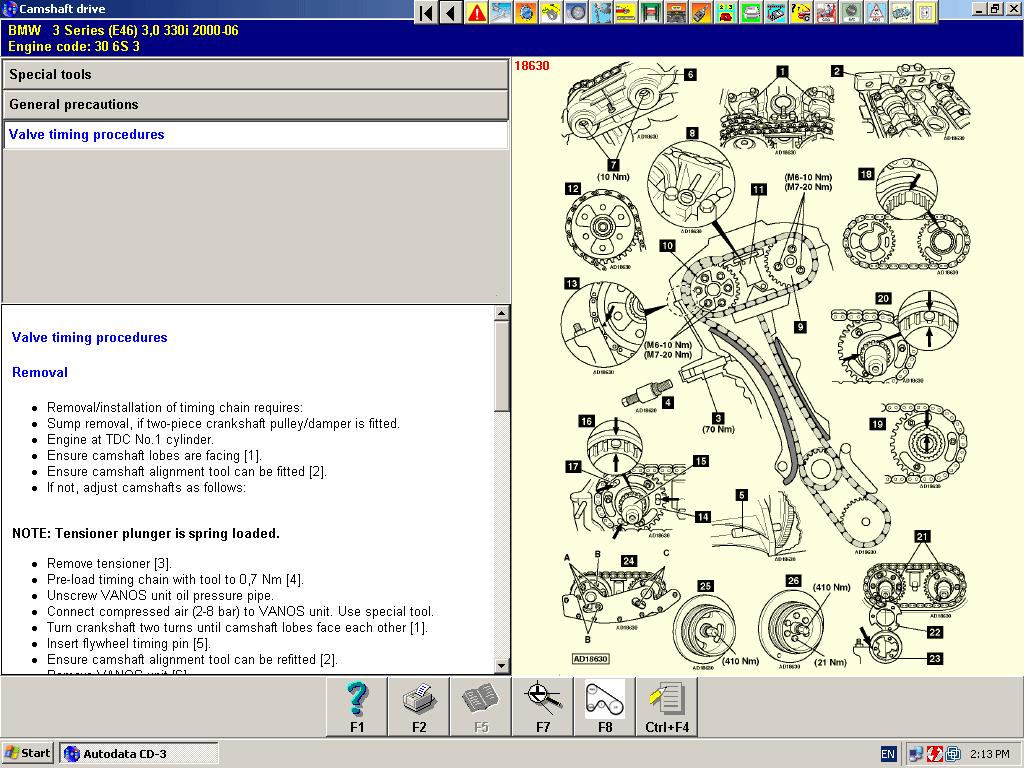Open the ABS warning triangle icon
This screenshot has width=1024, height=768.
click(x=876, y=12)
